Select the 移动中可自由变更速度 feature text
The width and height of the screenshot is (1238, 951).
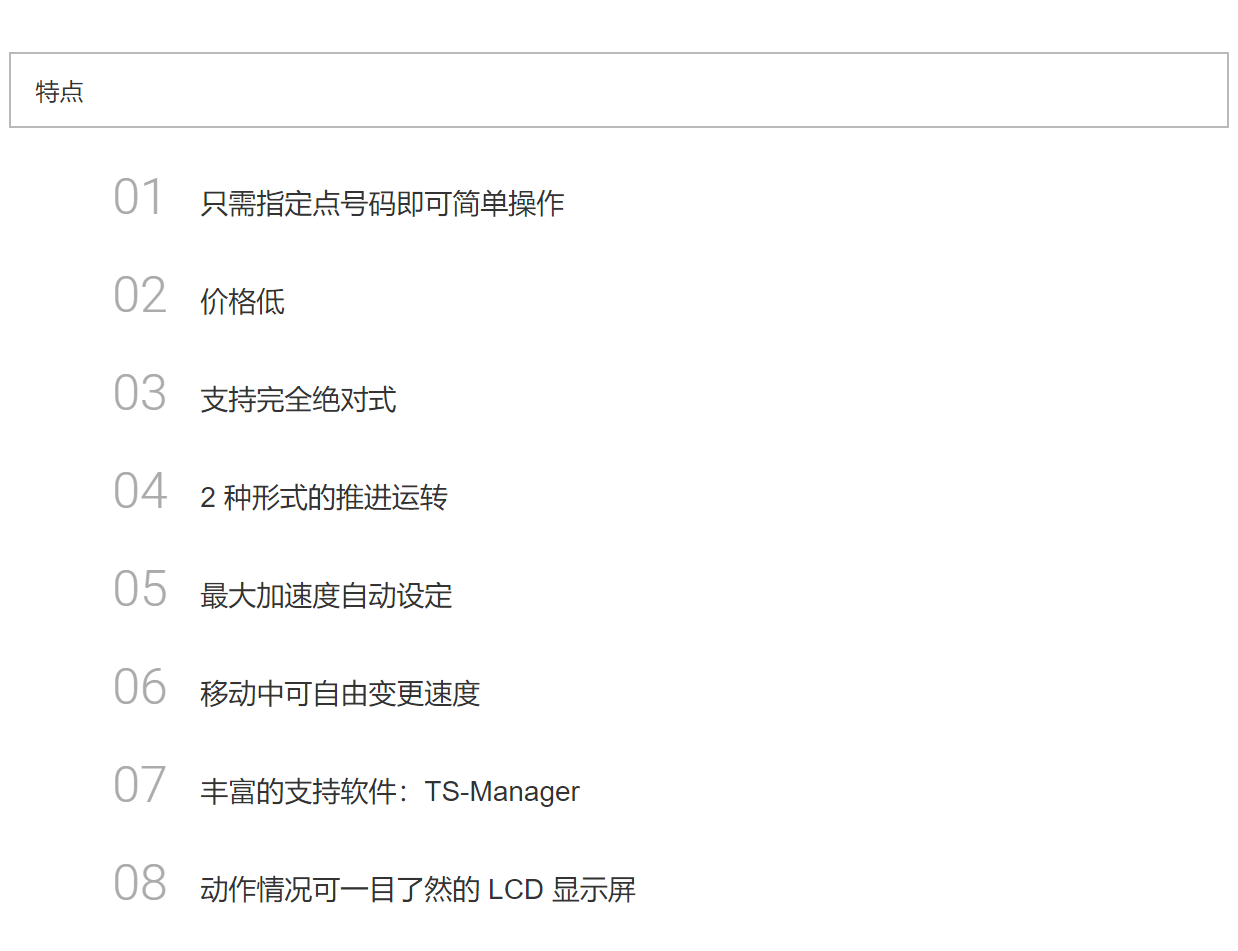click(x=340, y=694)
